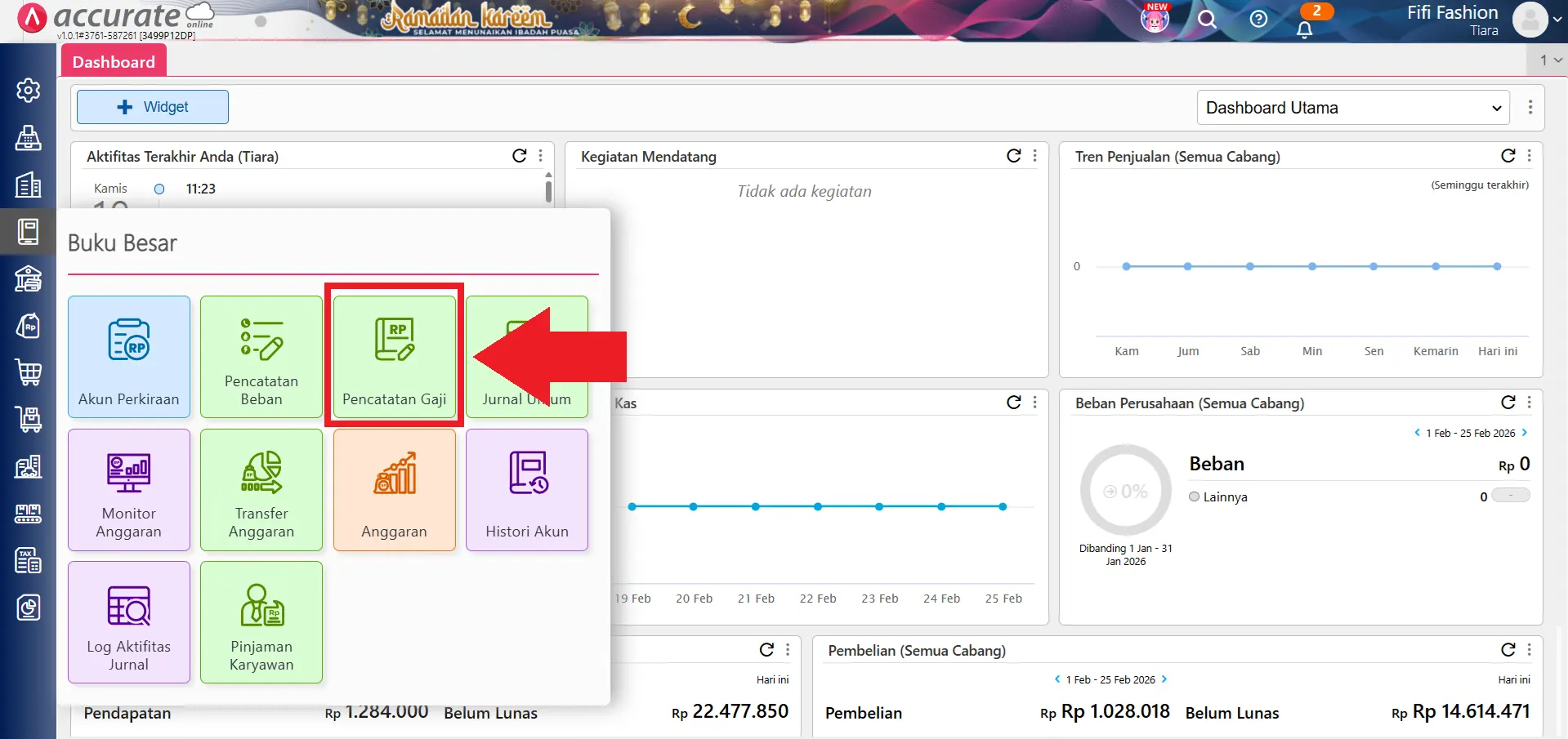This screenshot has height=739, width=1568.
Task: Click the Widget add button
Action: coord(153,107)
